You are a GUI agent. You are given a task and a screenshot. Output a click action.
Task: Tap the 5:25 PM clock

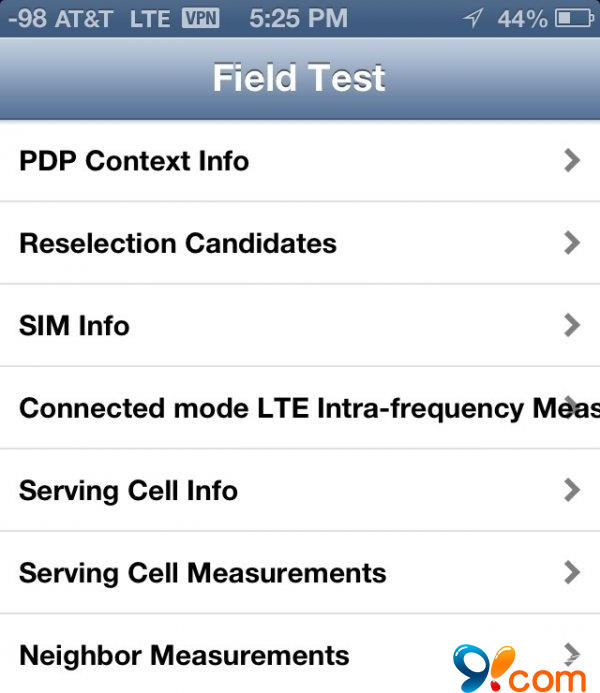coord(298,18)
